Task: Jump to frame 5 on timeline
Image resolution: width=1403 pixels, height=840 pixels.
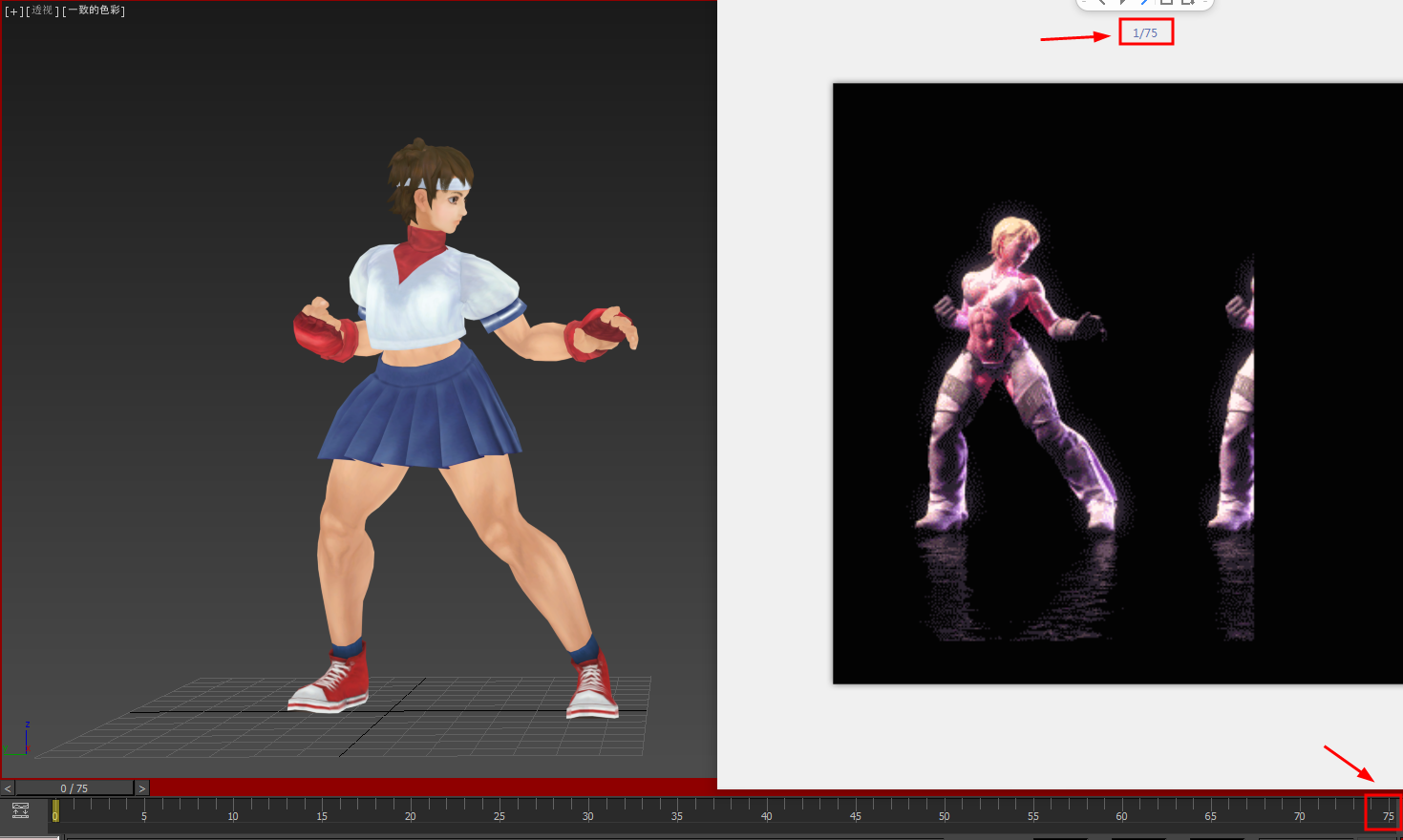Action: [x=144, y=816]
